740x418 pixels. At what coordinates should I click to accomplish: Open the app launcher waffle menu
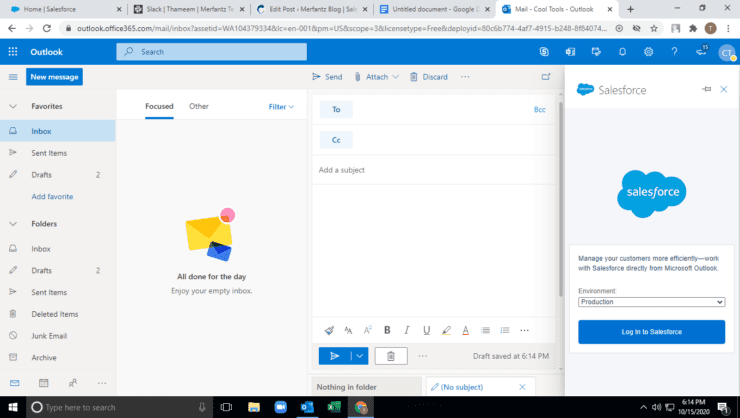click(13, 51)
